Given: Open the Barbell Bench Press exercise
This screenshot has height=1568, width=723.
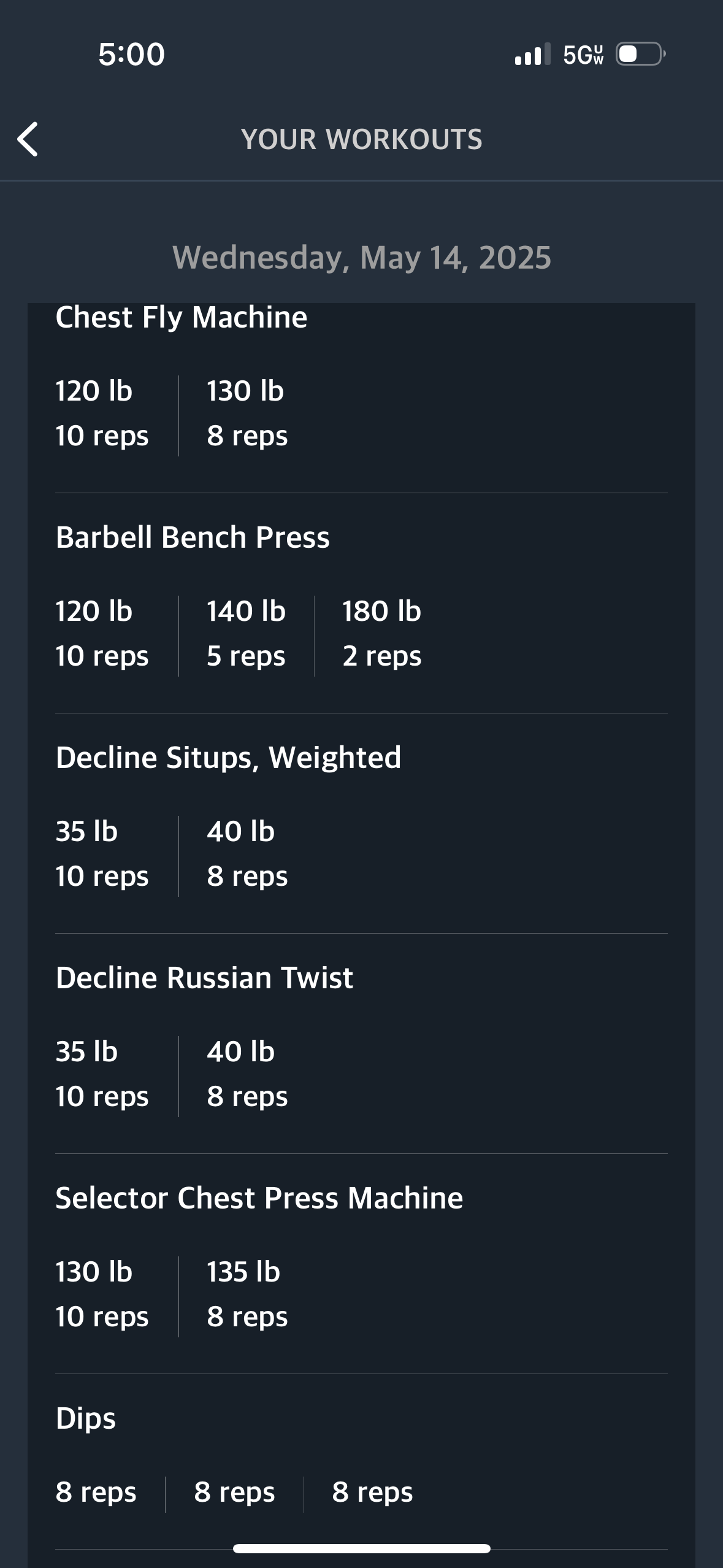Looking at the screenshot, I should (x=193, y=537).
